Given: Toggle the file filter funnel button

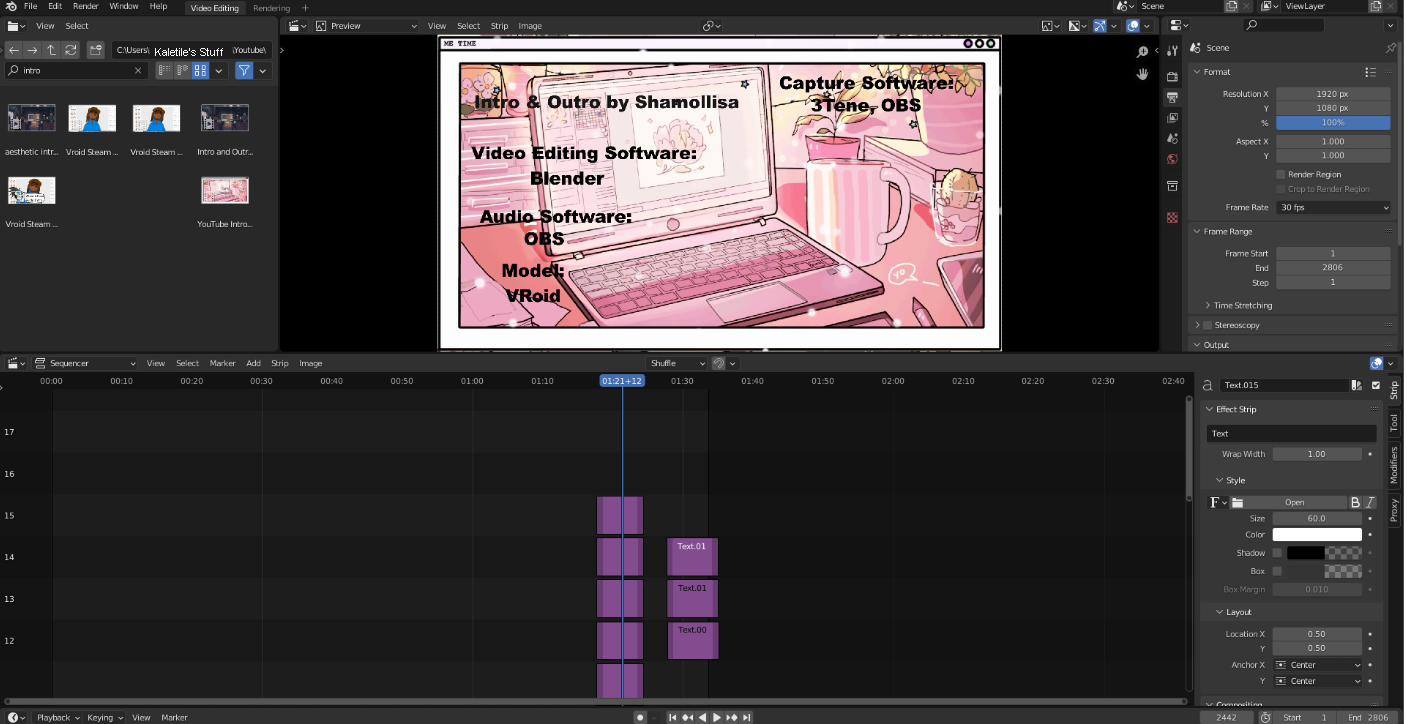Looking at the screenshot, I should [244, 71].
